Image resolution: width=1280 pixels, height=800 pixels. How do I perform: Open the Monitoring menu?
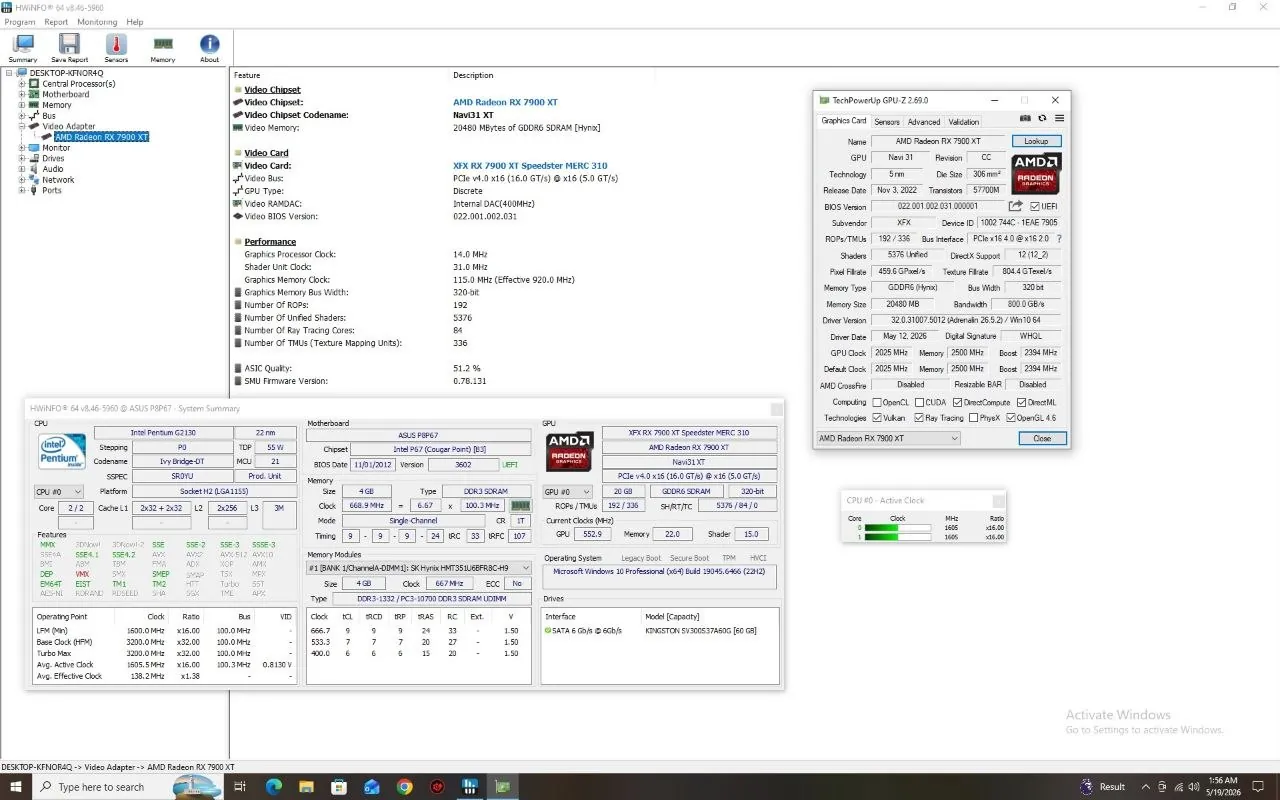[x=97, y=21]
